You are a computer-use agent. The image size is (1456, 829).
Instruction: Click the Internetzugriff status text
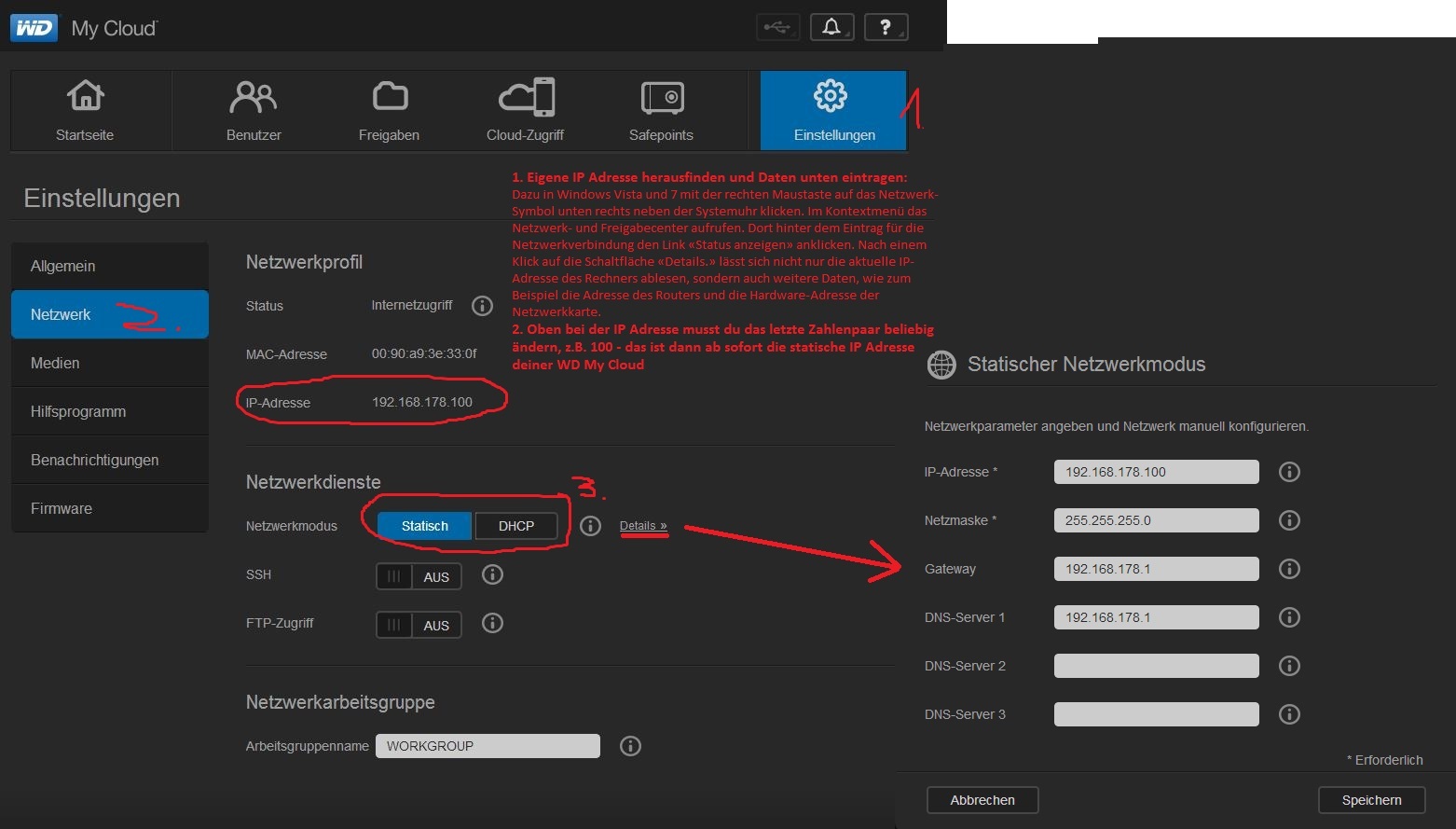tap(412, 306)
